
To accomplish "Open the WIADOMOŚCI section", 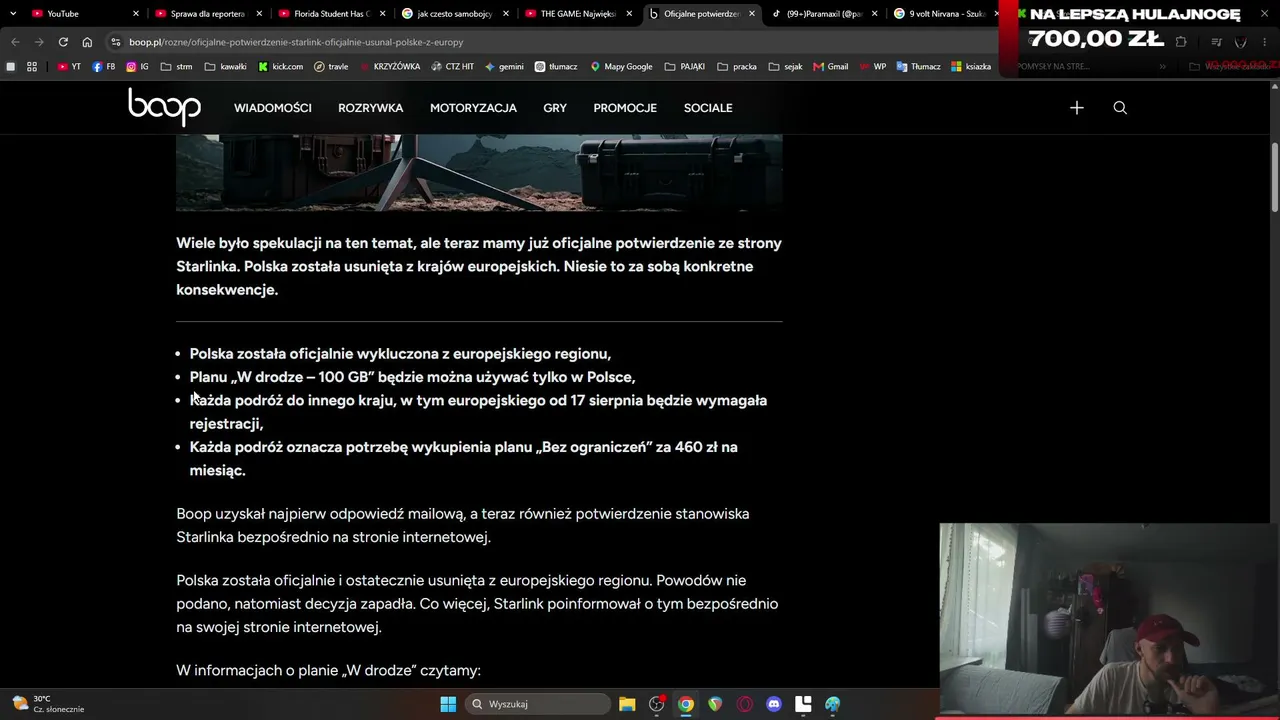I will click(273, 108).
